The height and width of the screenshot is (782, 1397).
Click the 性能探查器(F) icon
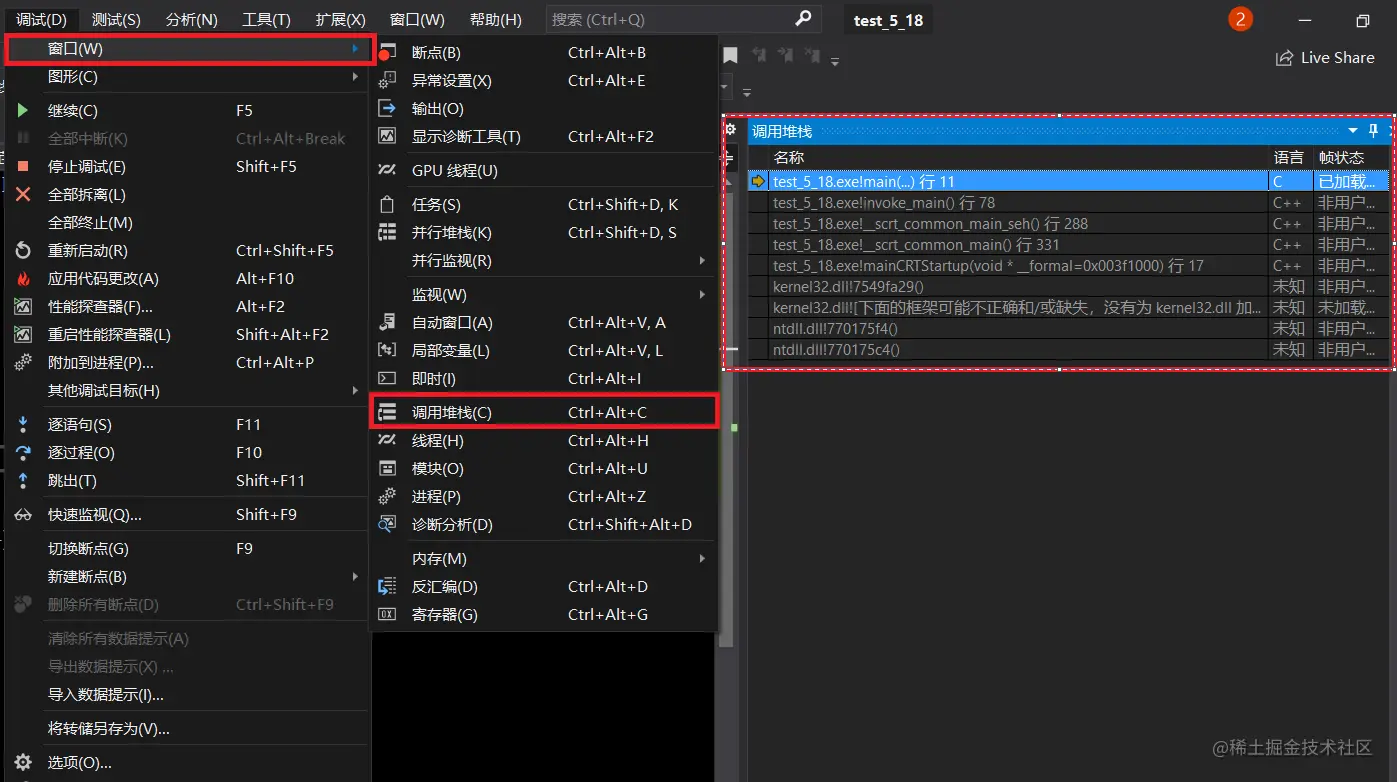pyautogui.click(x=23, y=307)
